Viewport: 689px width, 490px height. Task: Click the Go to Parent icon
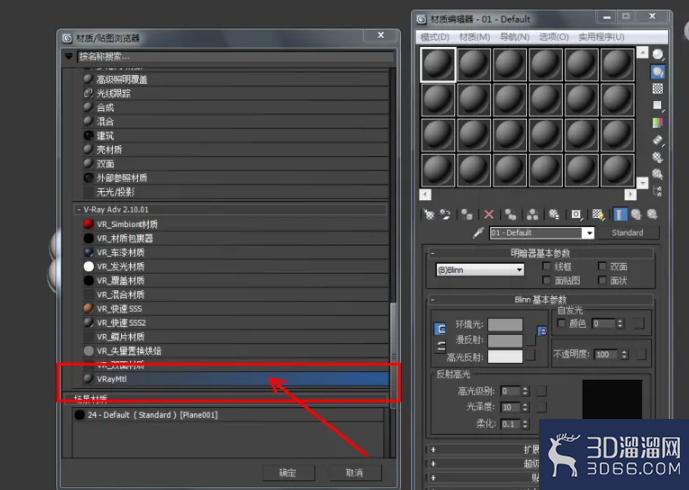(x=636, y=214)
